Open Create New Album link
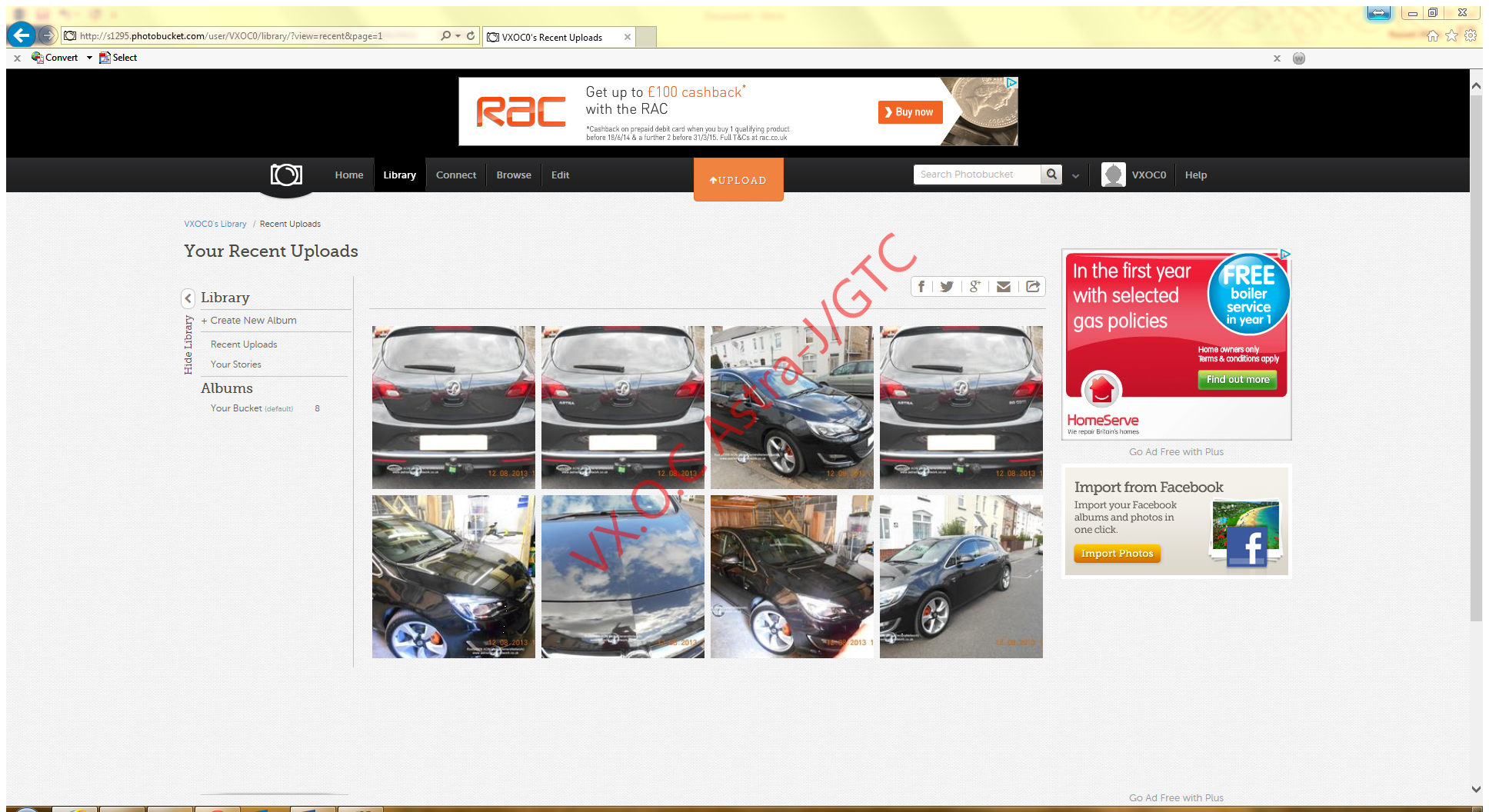Screen dimensions: 1489x812 pyautogui.click(x=248, y=320)
